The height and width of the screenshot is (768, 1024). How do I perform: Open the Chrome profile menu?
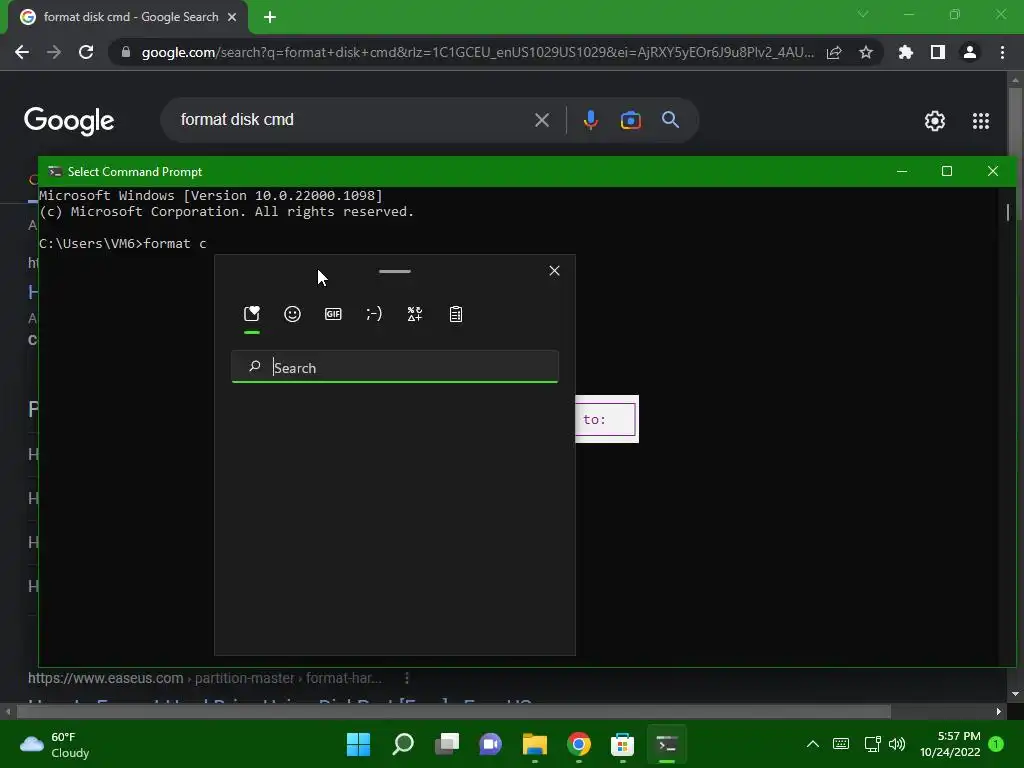click(970, 52)
